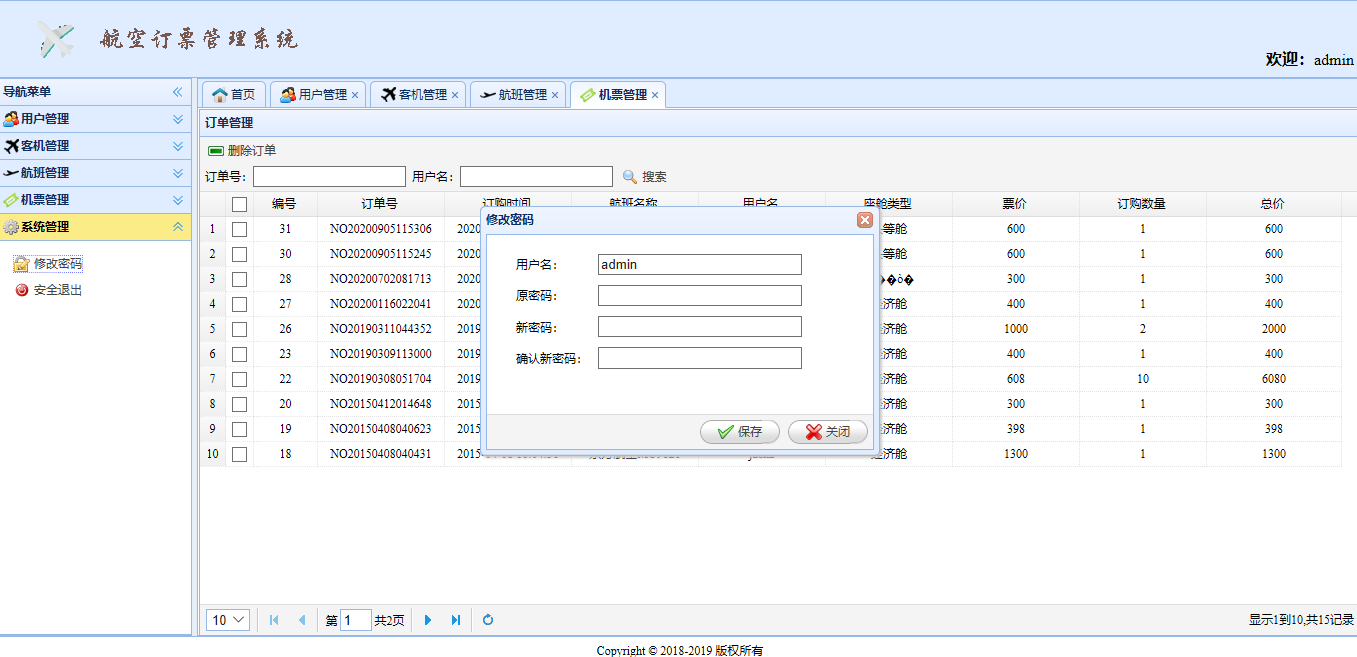Image resolution: width=1357 pixels, height=657 pixels.
Task: Click the 票价 column header
Action: click(x=1015, y=204)
